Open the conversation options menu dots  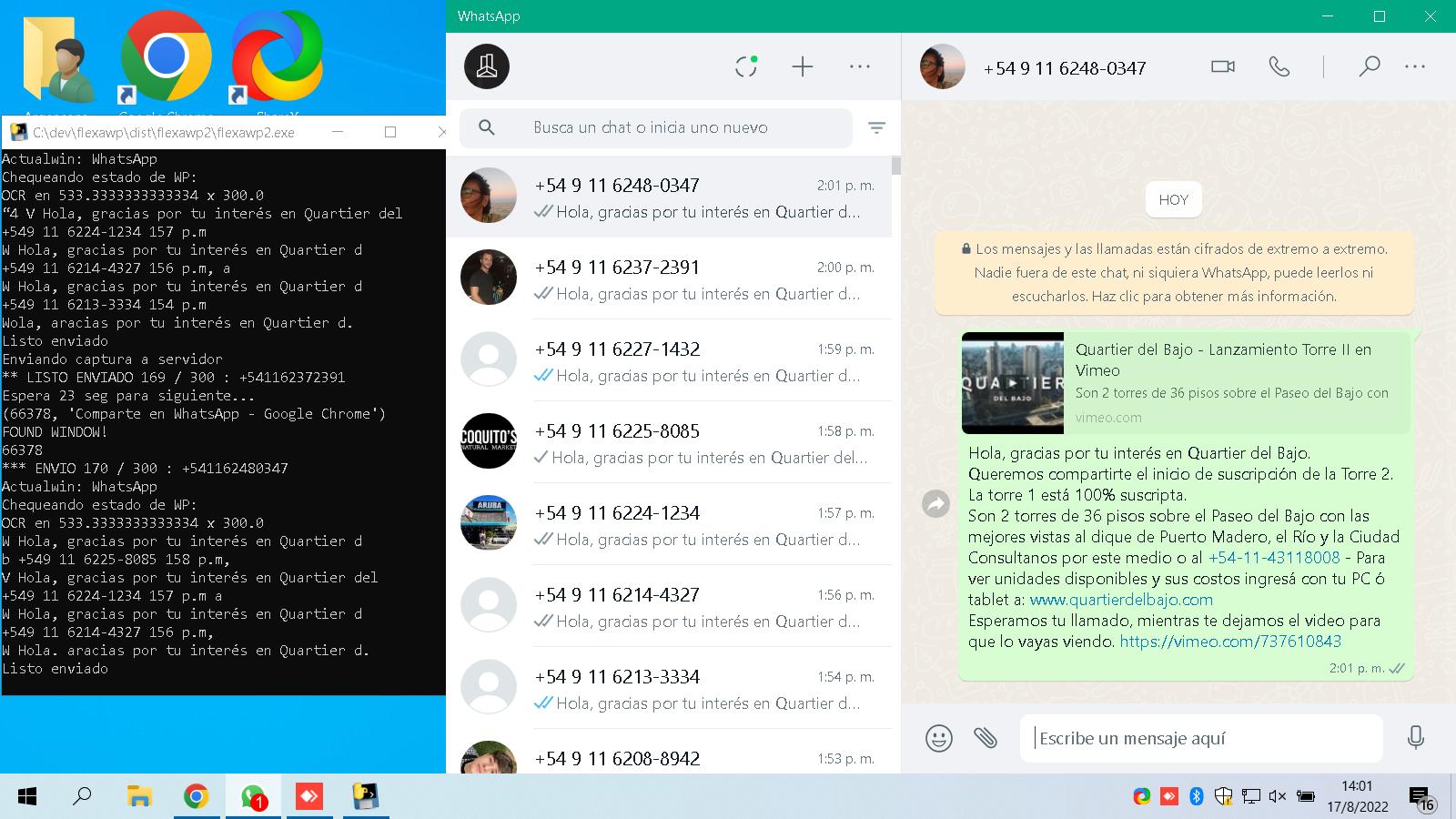pos(1415,66)
